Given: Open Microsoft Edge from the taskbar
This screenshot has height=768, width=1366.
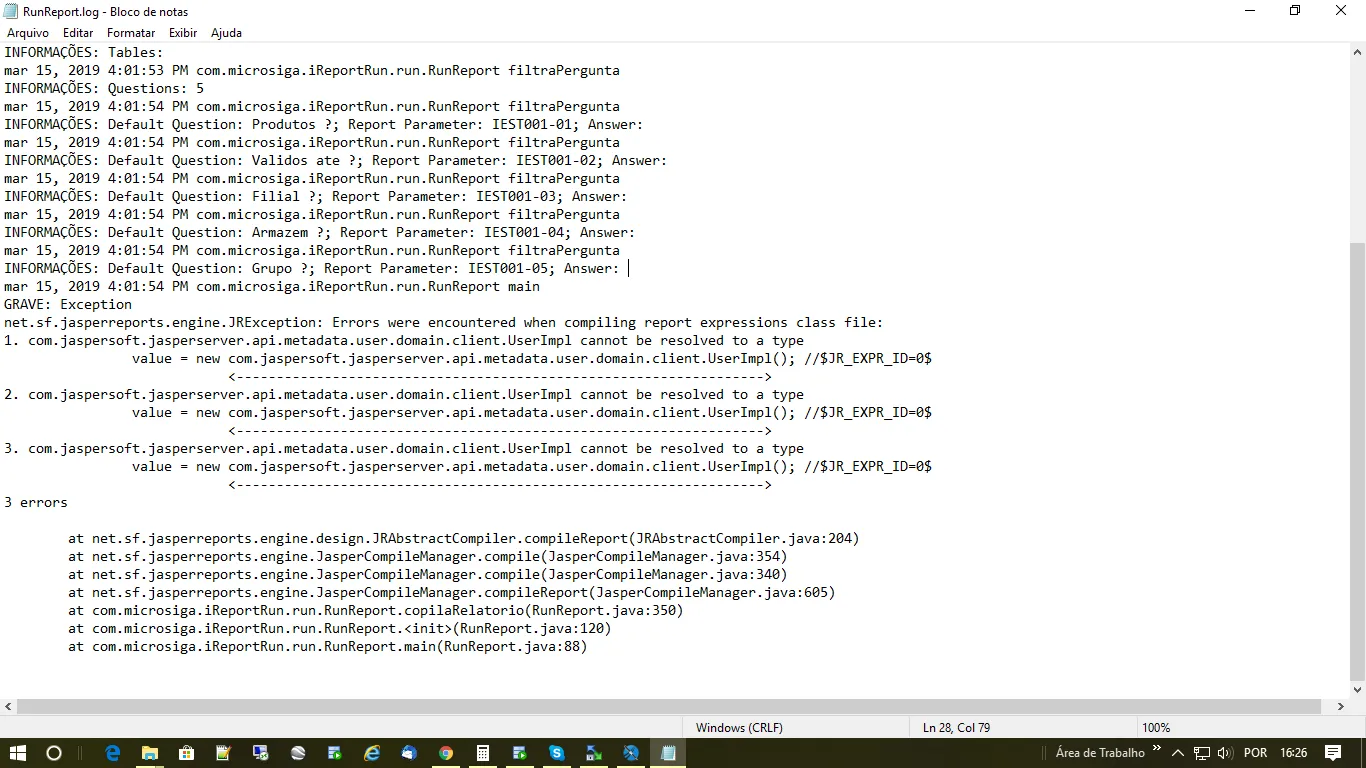Looking at the screenshot, I should click(113, 753).
